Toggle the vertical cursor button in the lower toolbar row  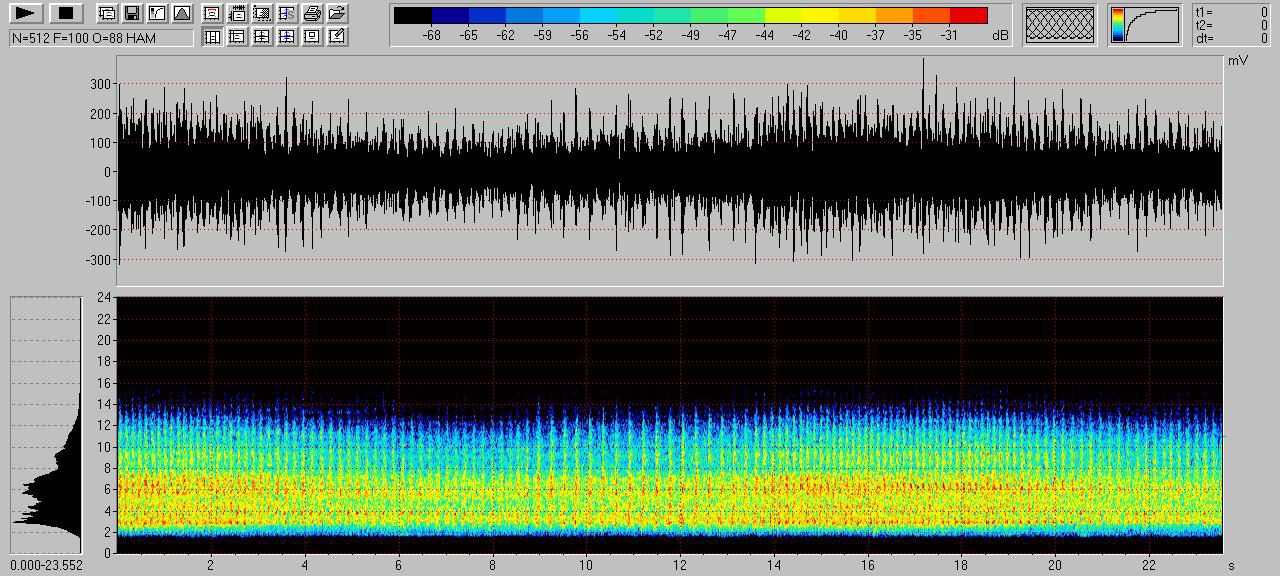[x=212, y=37]
